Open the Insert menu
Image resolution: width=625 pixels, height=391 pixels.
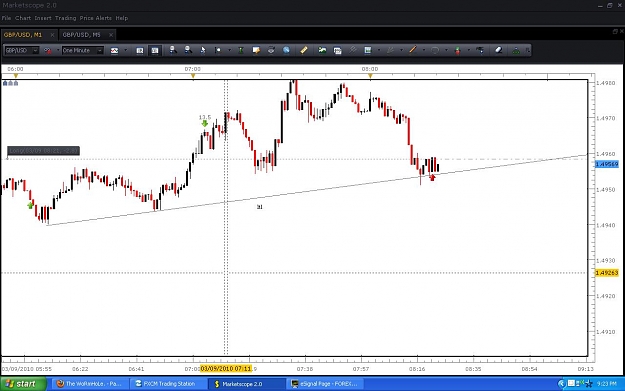(x=43, y=18)
